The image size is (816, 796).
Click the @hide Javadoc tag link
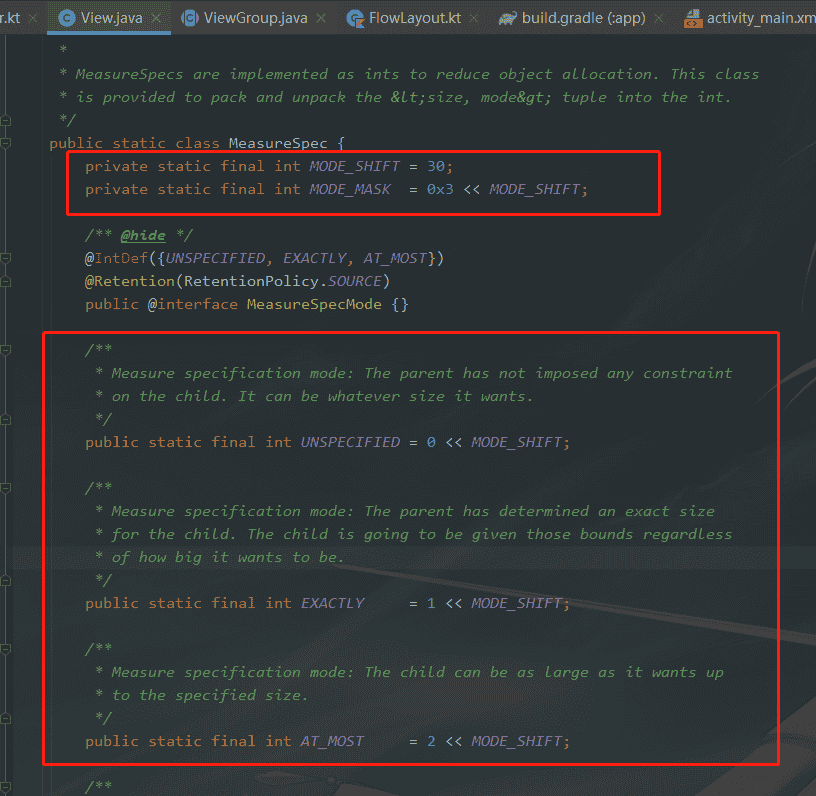[x=143, y=235]
